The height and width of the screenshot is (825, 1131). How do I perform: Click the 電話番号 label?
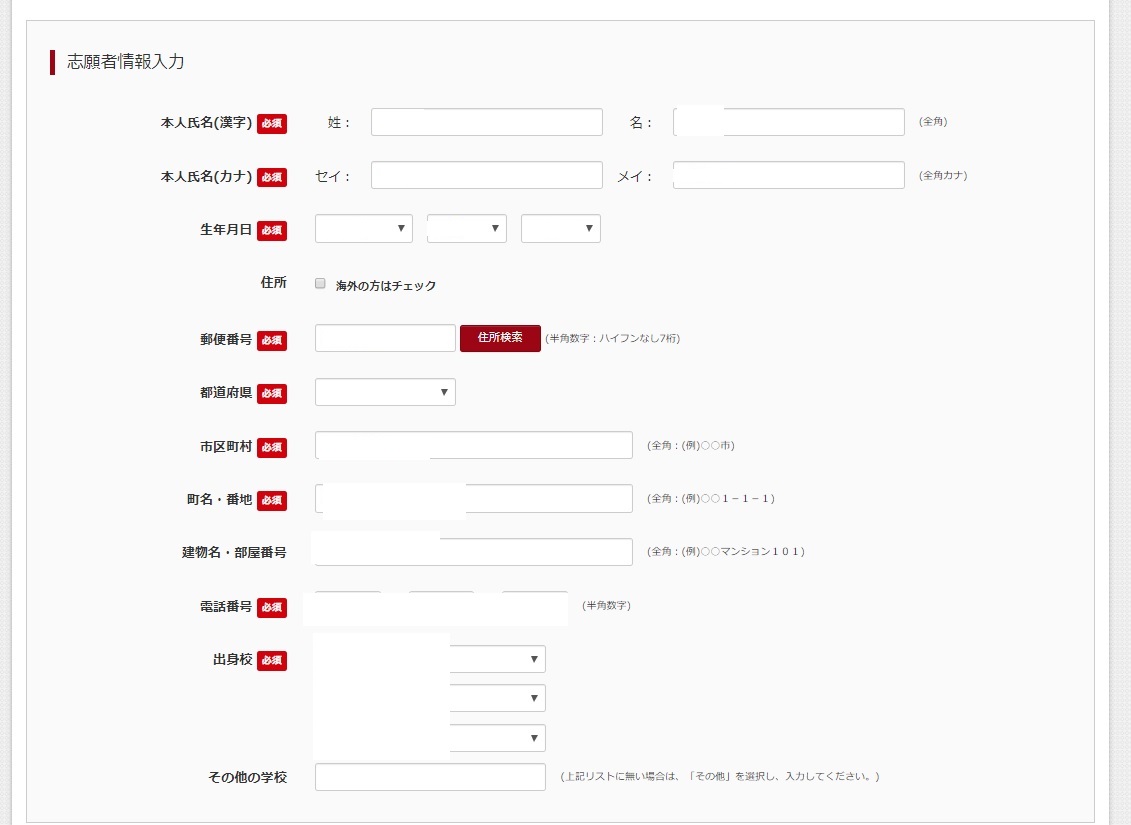pyautogui.click(x=226, y=606)
